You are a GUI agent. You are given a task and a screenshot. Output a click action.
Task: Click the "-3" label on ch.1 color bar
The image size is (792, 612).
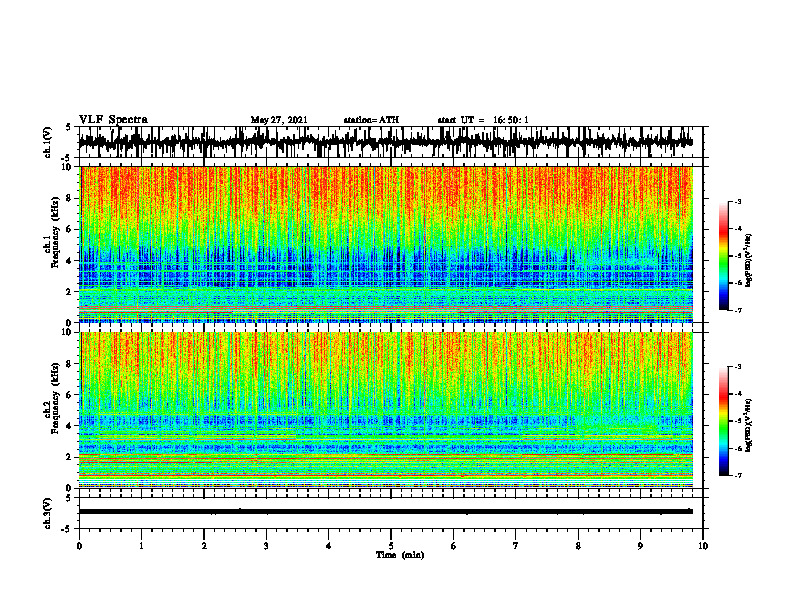(738, 201)
